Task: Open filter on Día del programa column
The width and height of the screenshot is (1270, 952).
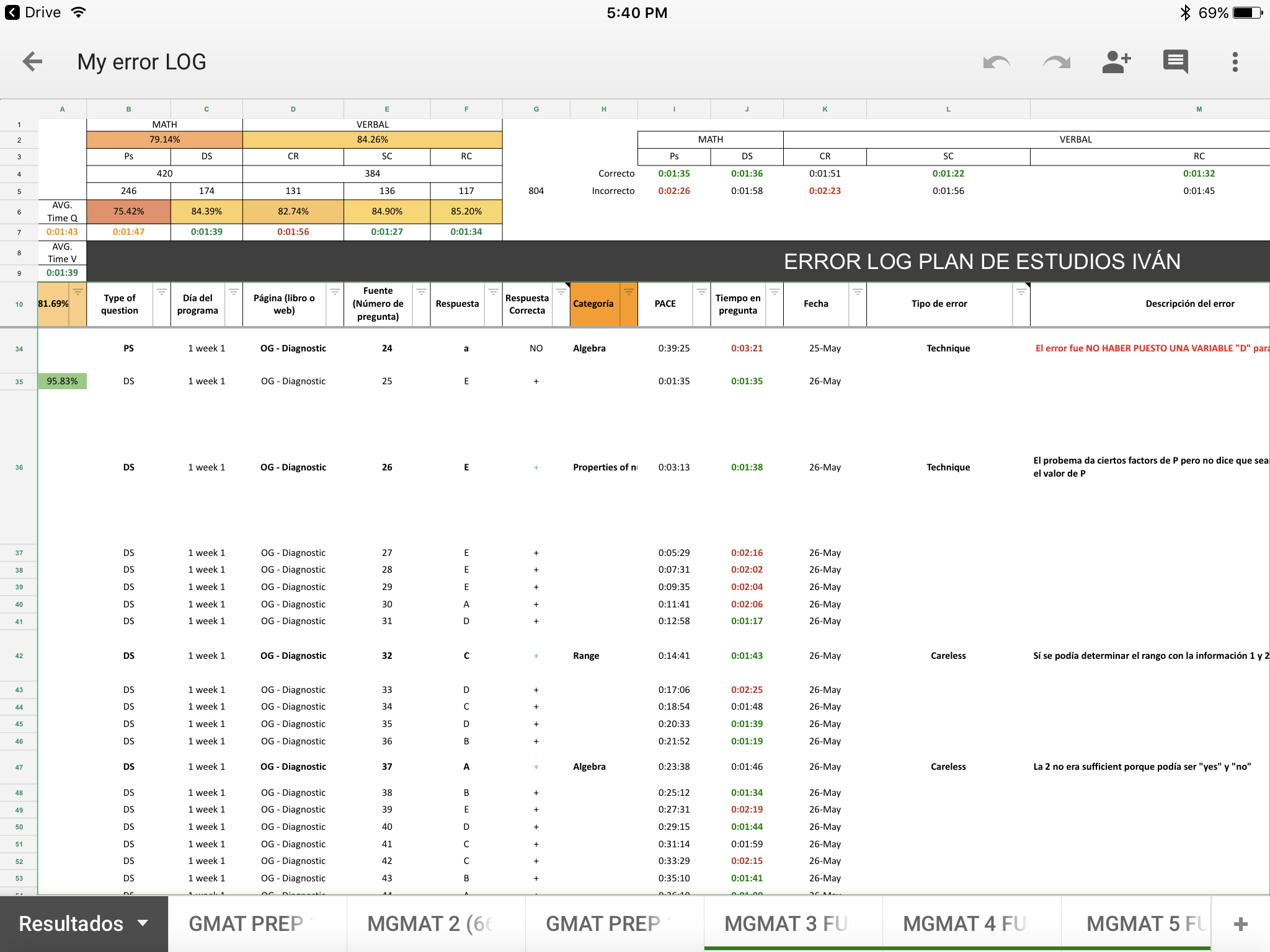Action: (x=233, y=292)
